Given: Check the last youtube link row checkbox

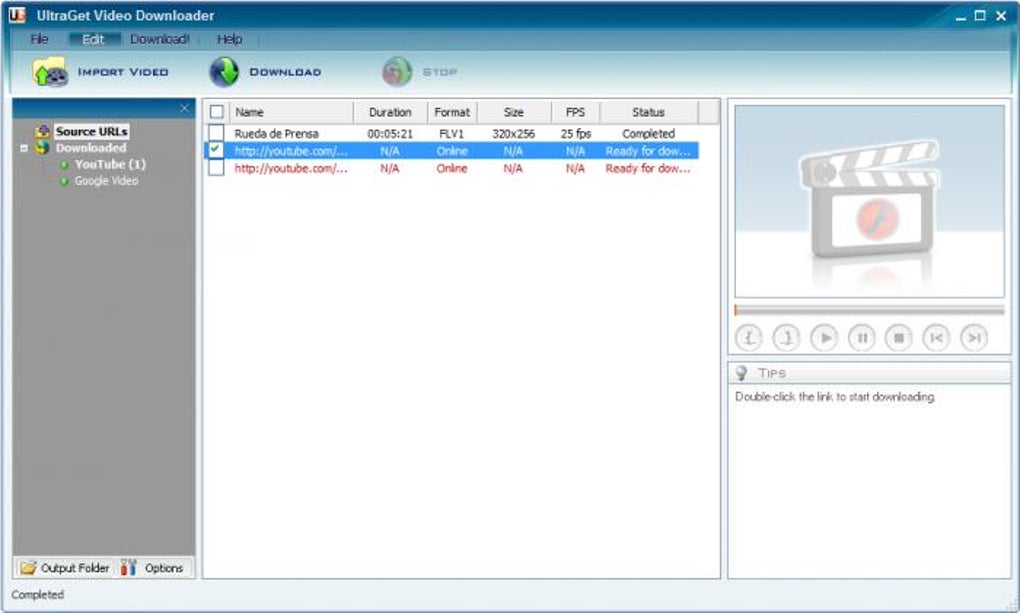Looking at the screenshot, I should tap(217, 168).
